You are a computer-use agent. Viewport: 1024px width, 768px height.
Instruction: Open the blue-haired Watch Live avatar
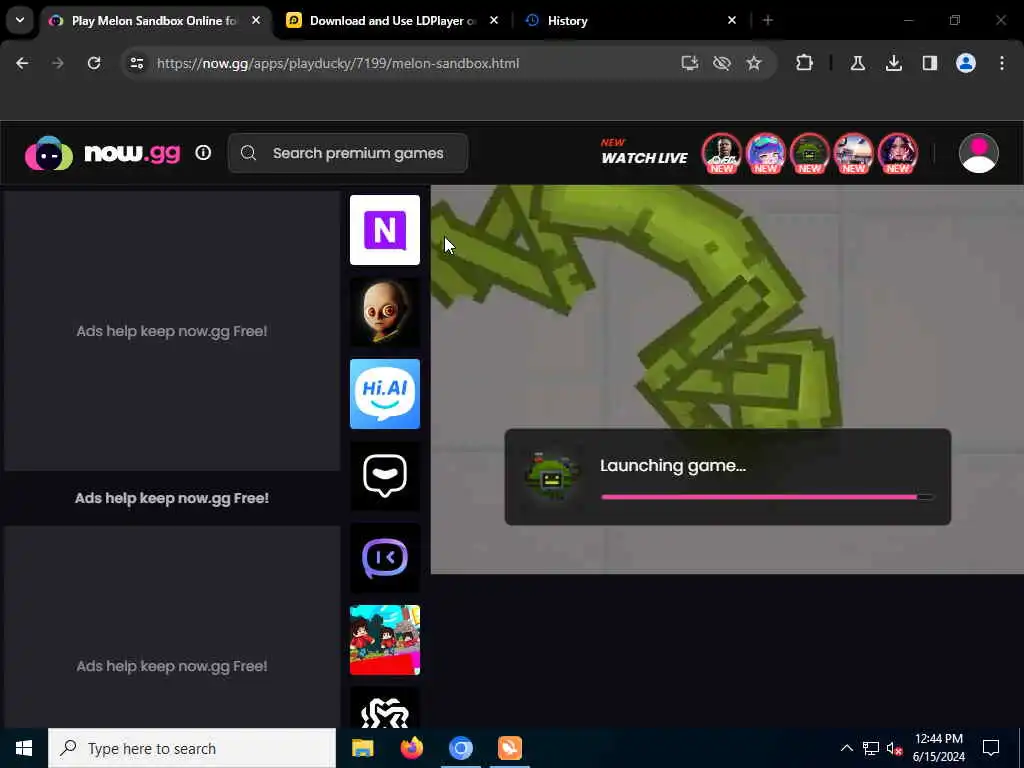coord(765,153)
